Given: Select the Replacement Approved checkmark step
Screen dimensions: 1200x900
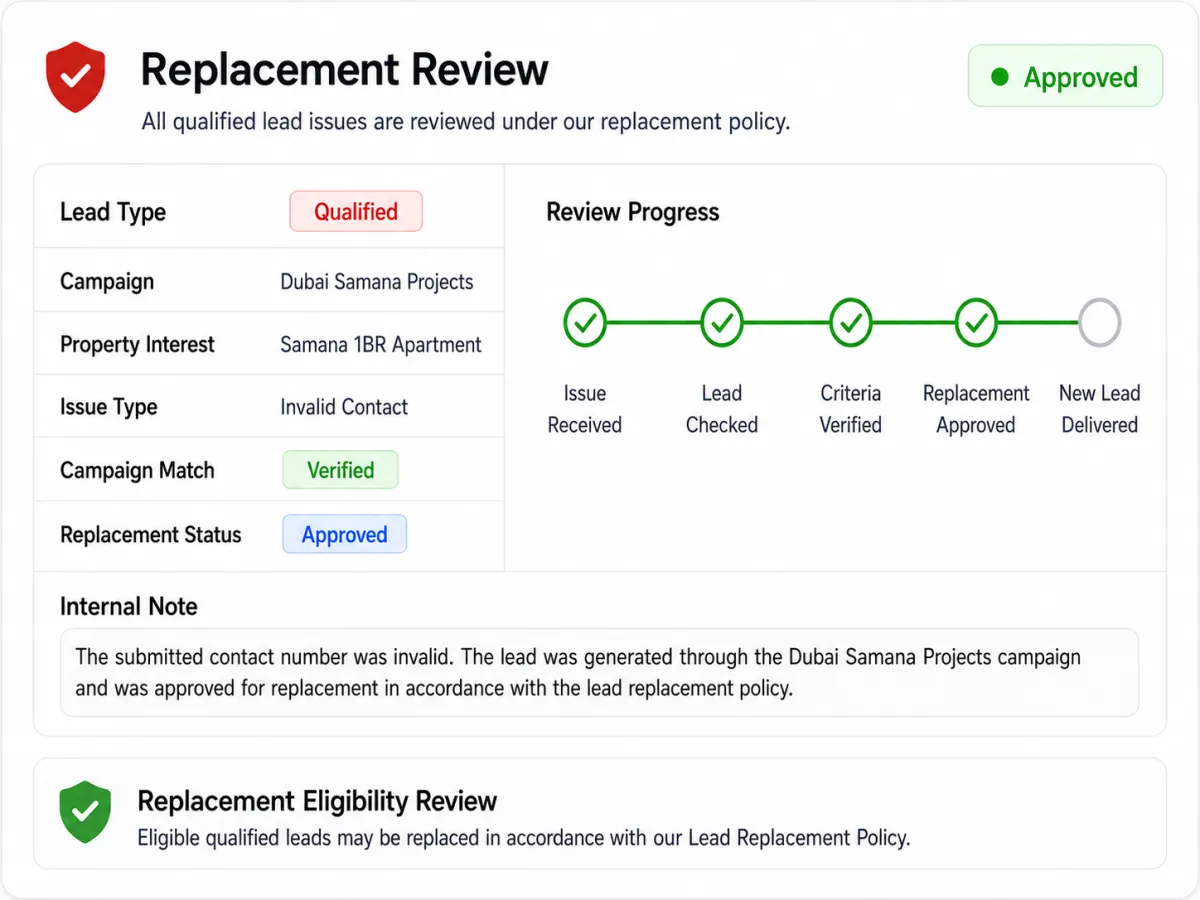Looking at the screenshot, I should point(976,323).
